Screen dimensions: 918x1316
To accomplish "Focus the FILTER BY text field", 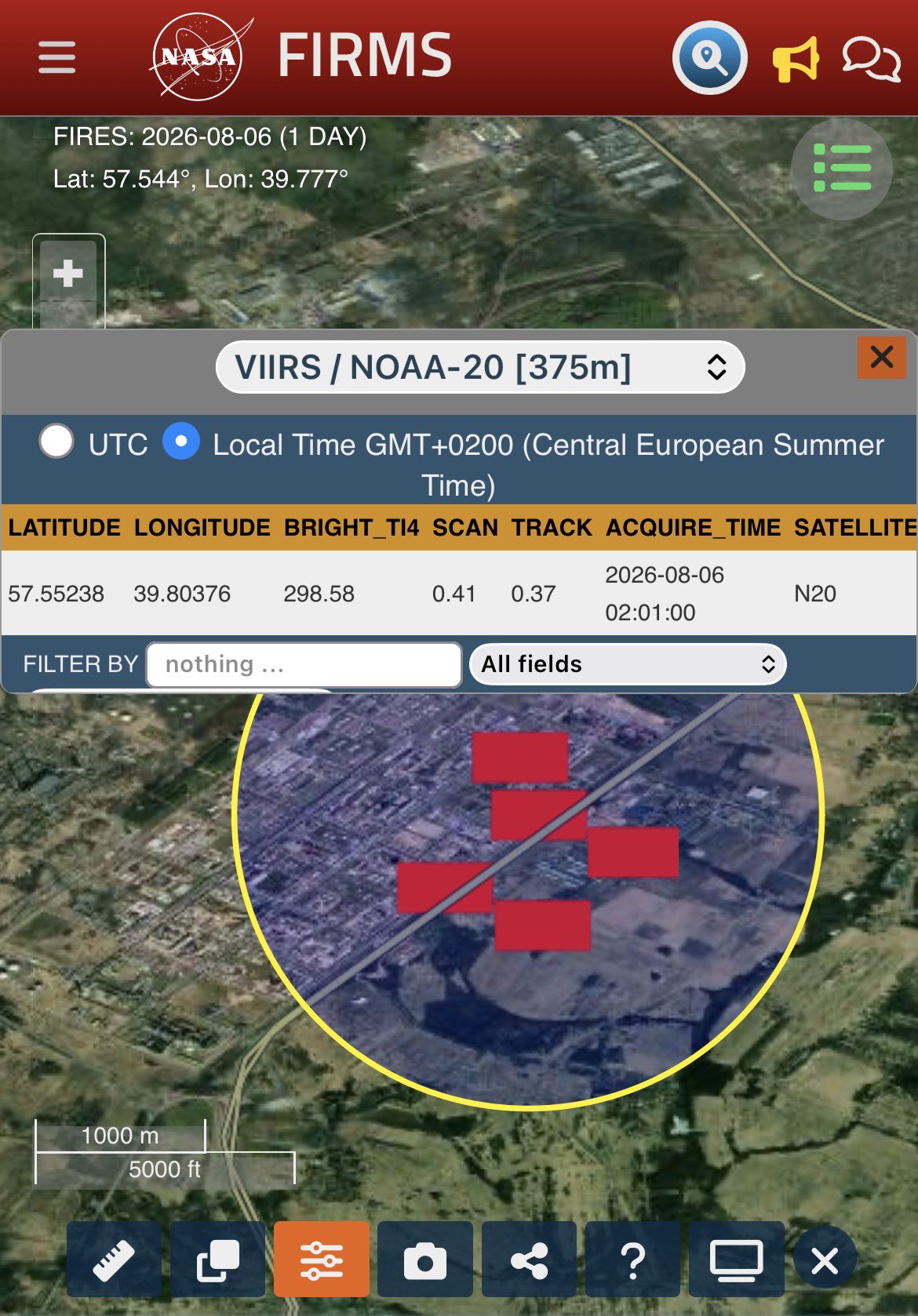I will (304, 665).
